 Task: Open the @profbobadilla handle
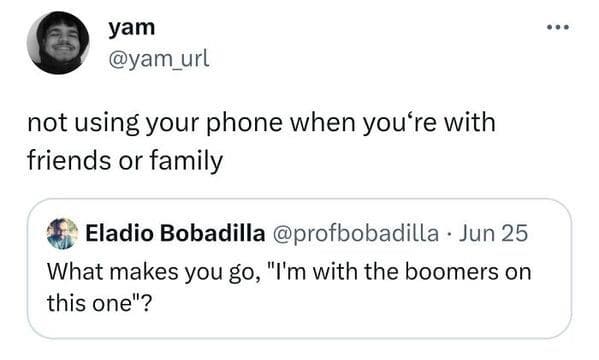click(355, 234)
